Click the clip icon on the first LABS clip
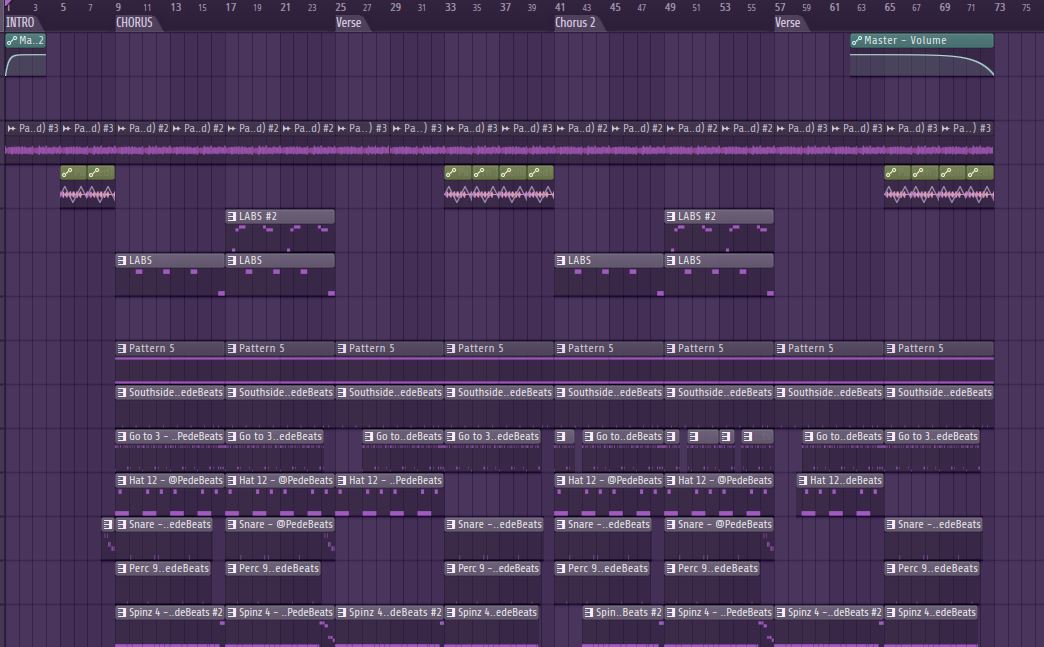The height and width of the screenshot is (647, 1044). [x=124, y=260]
